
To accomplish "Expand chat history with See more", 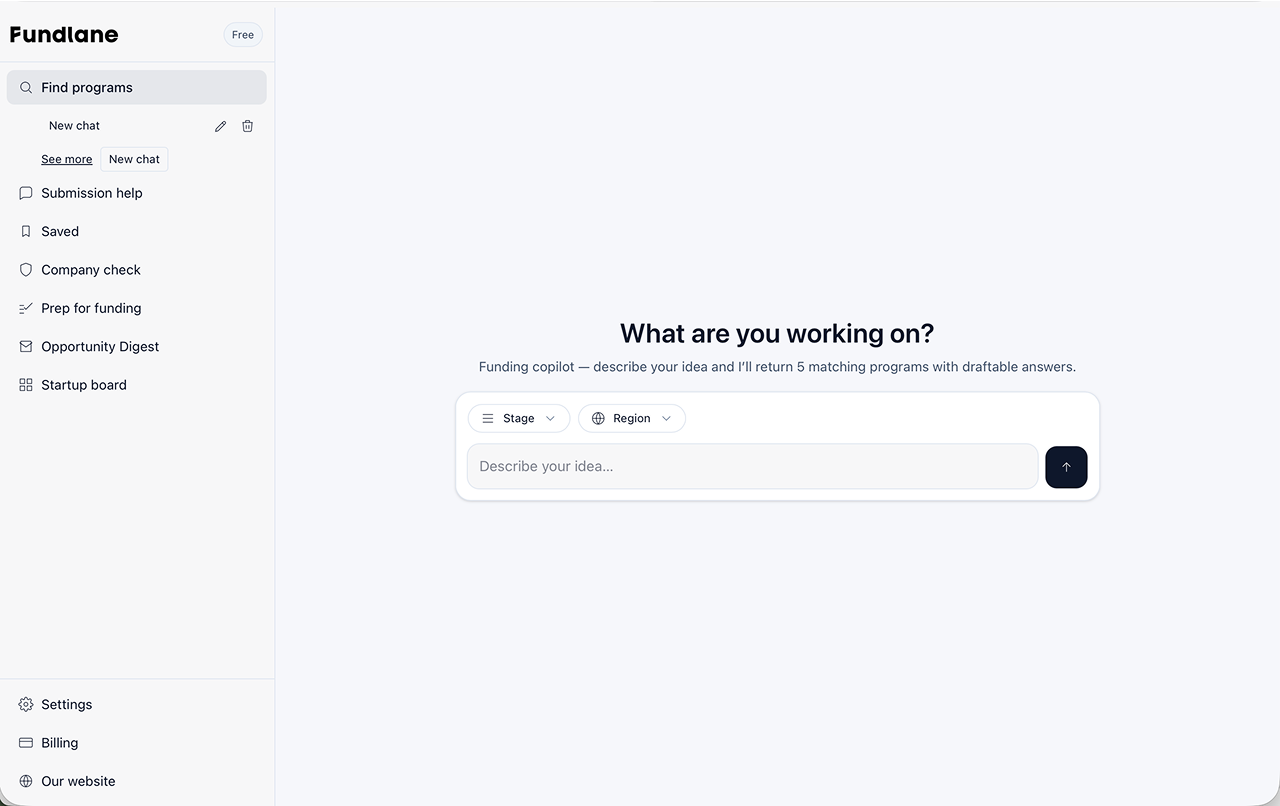I will pos(66,159).
